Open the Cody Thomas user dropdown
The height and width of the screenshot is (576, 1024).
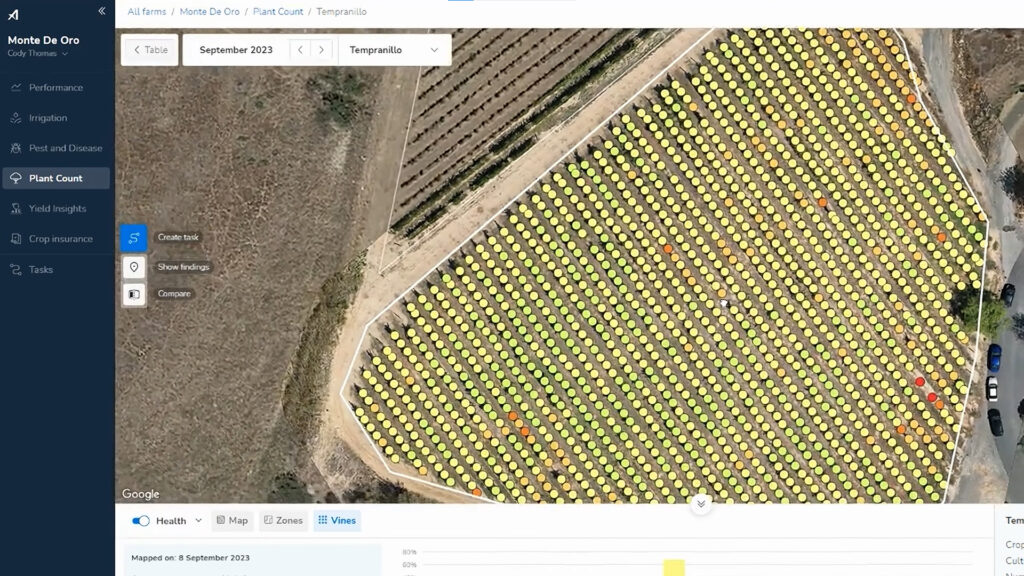tap(38, 54)
